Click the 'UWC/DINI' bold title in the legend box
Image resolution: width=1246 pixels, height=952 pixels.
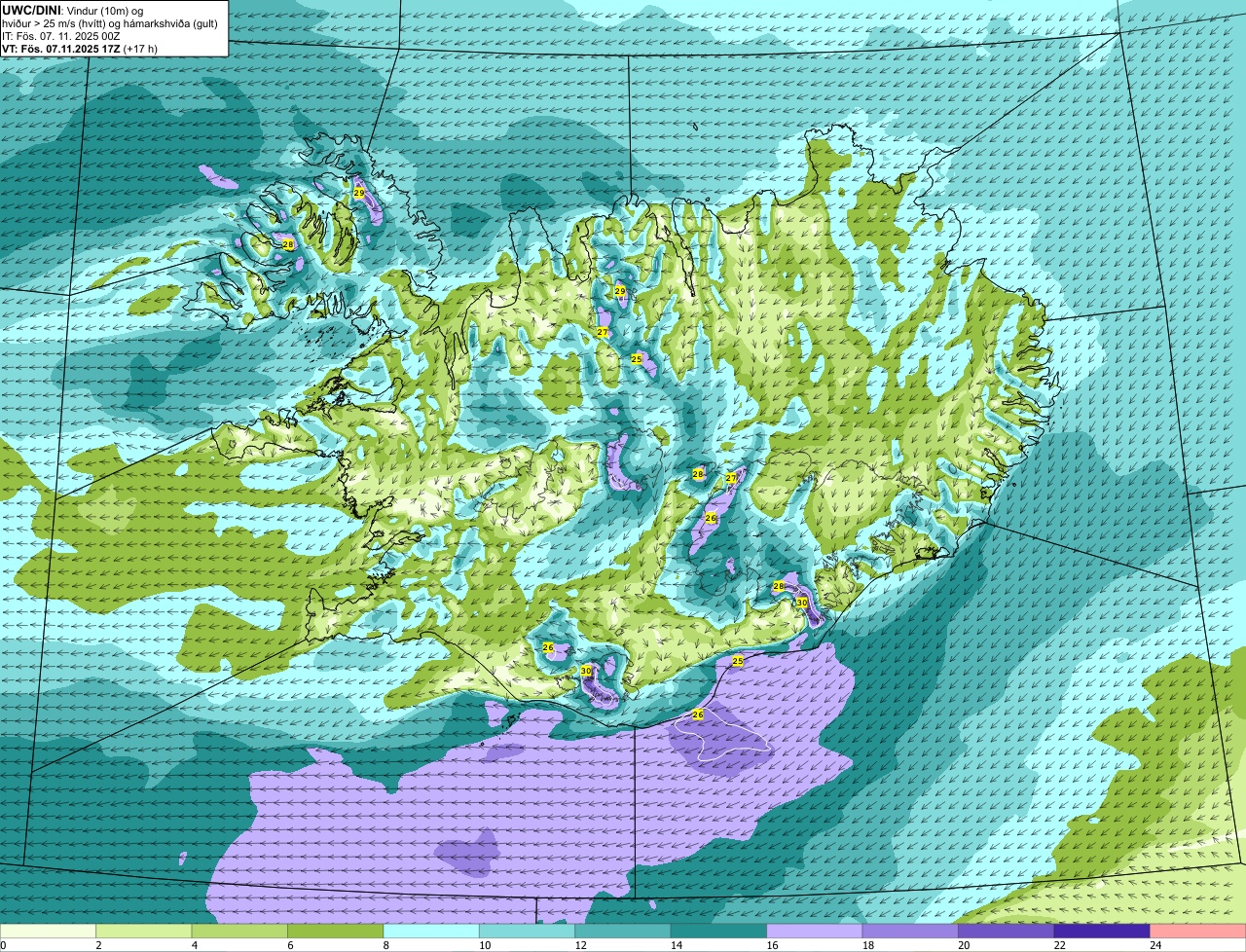(x=31, y=10)
